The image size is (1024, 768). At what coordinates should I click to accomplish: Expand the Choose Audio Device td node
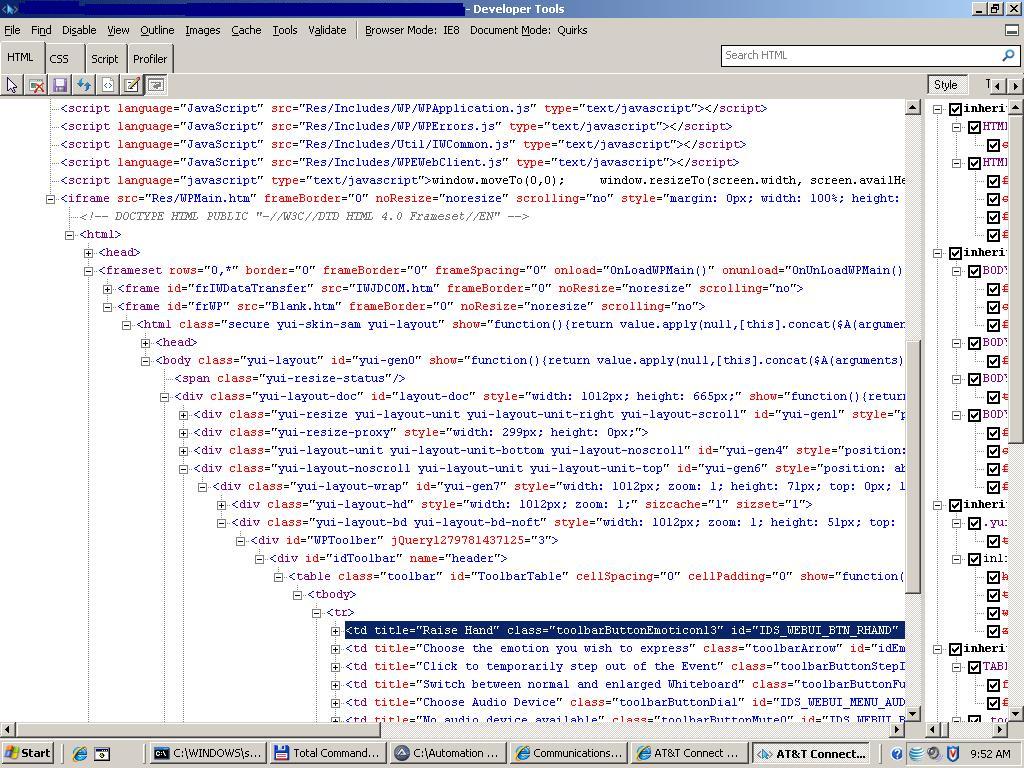(335, 703)
